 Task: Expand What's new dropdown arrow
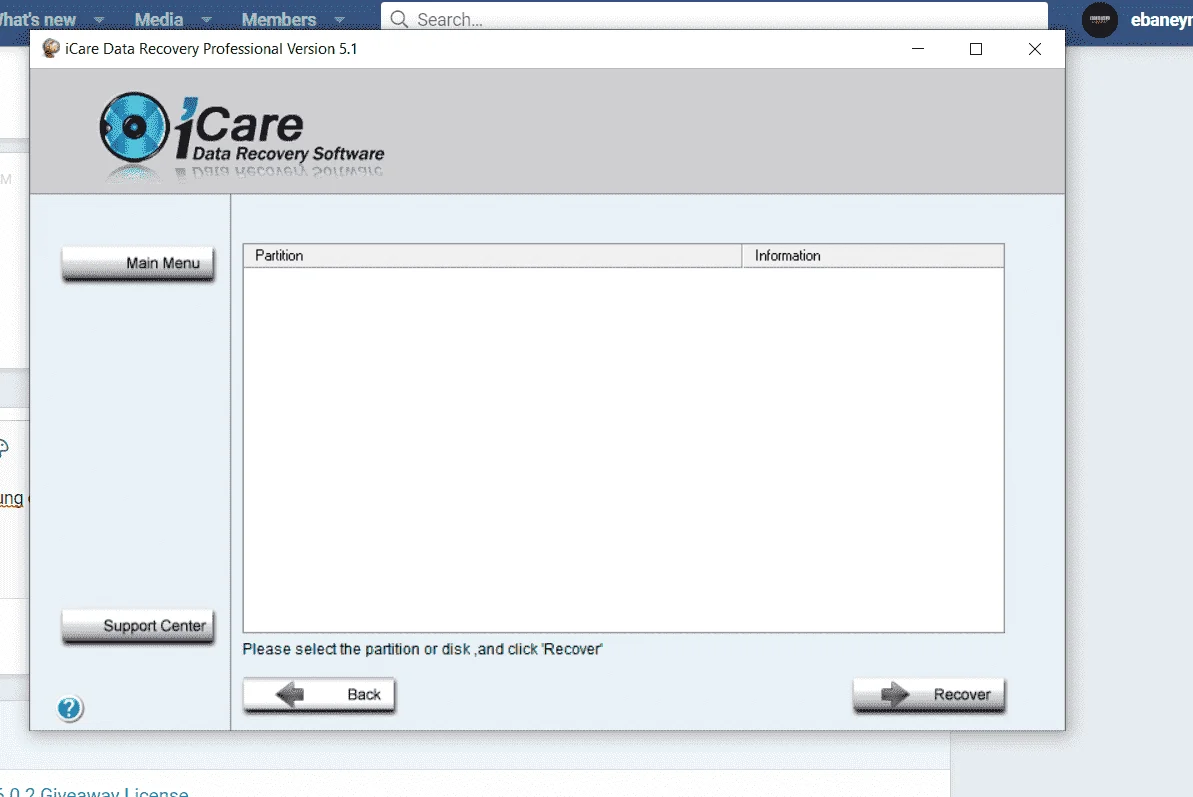pyautogui.click(x=99, y=20)
